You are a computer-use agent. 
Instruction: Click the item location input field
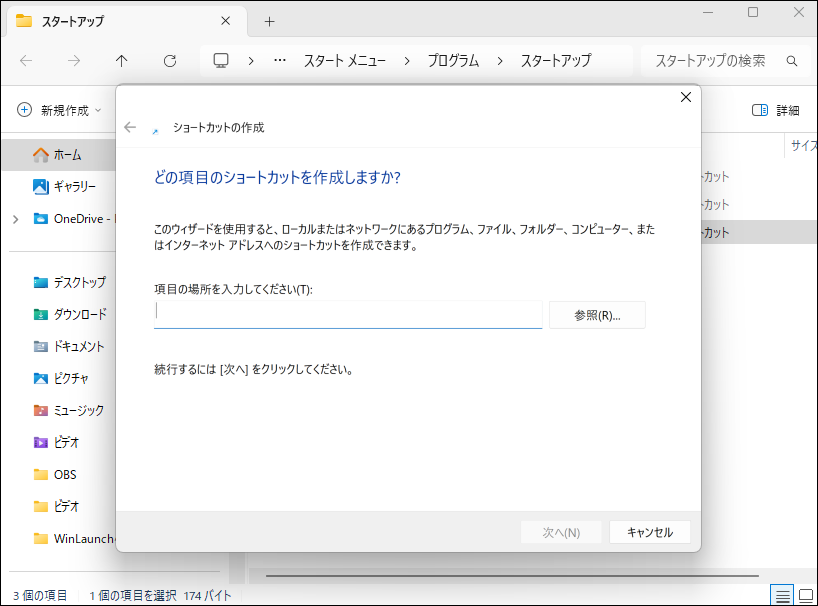348,314
